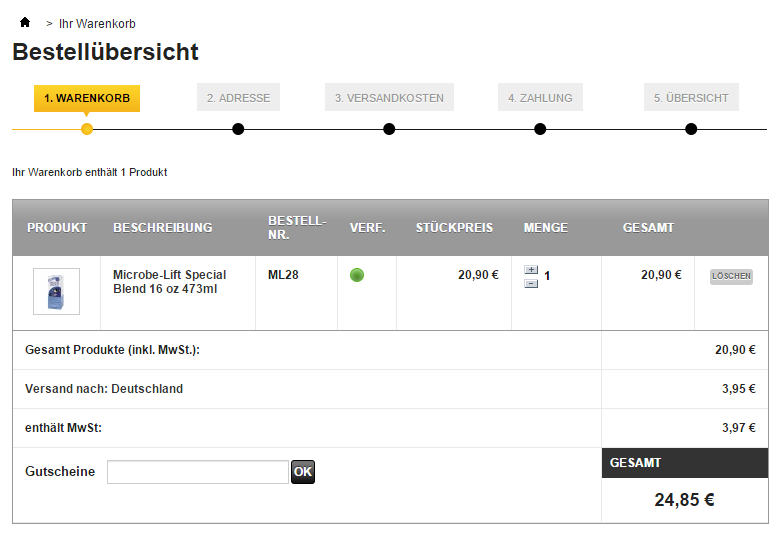This screenshot has width=778, height=543.
Task: Select the 1. Warenkorb step tab
Action: click(x=87, y=98)
